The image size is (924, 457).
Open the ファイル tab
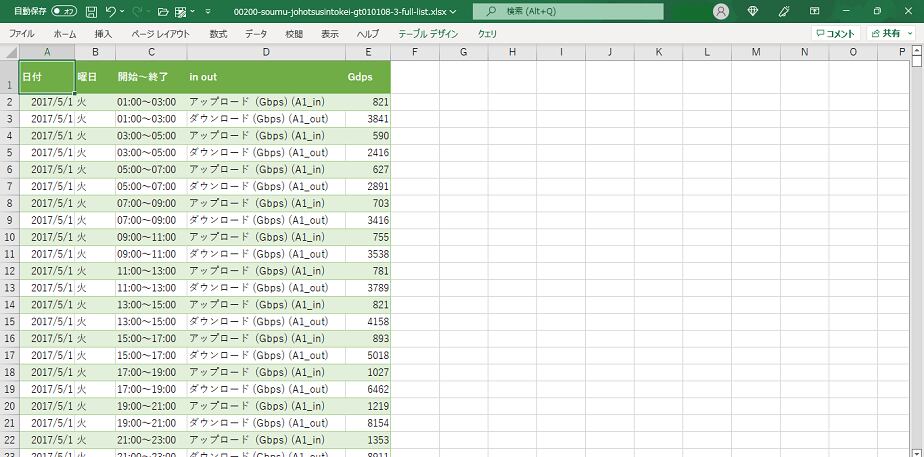(x=21, y=34)
